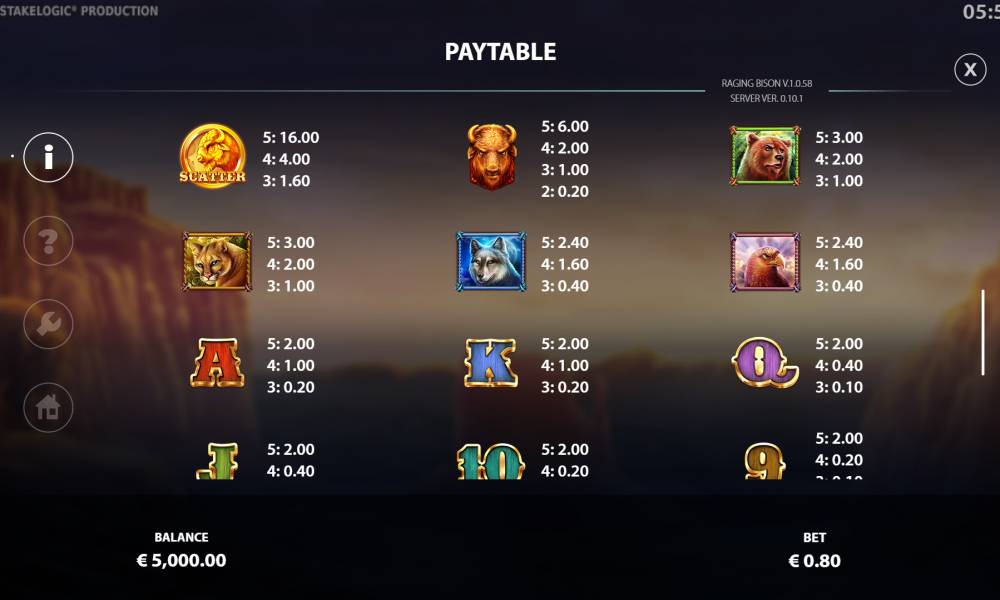The height and width of the screenshot is (600, 1000).
Task: Click the cougar symbol
Action: (217, 261)
